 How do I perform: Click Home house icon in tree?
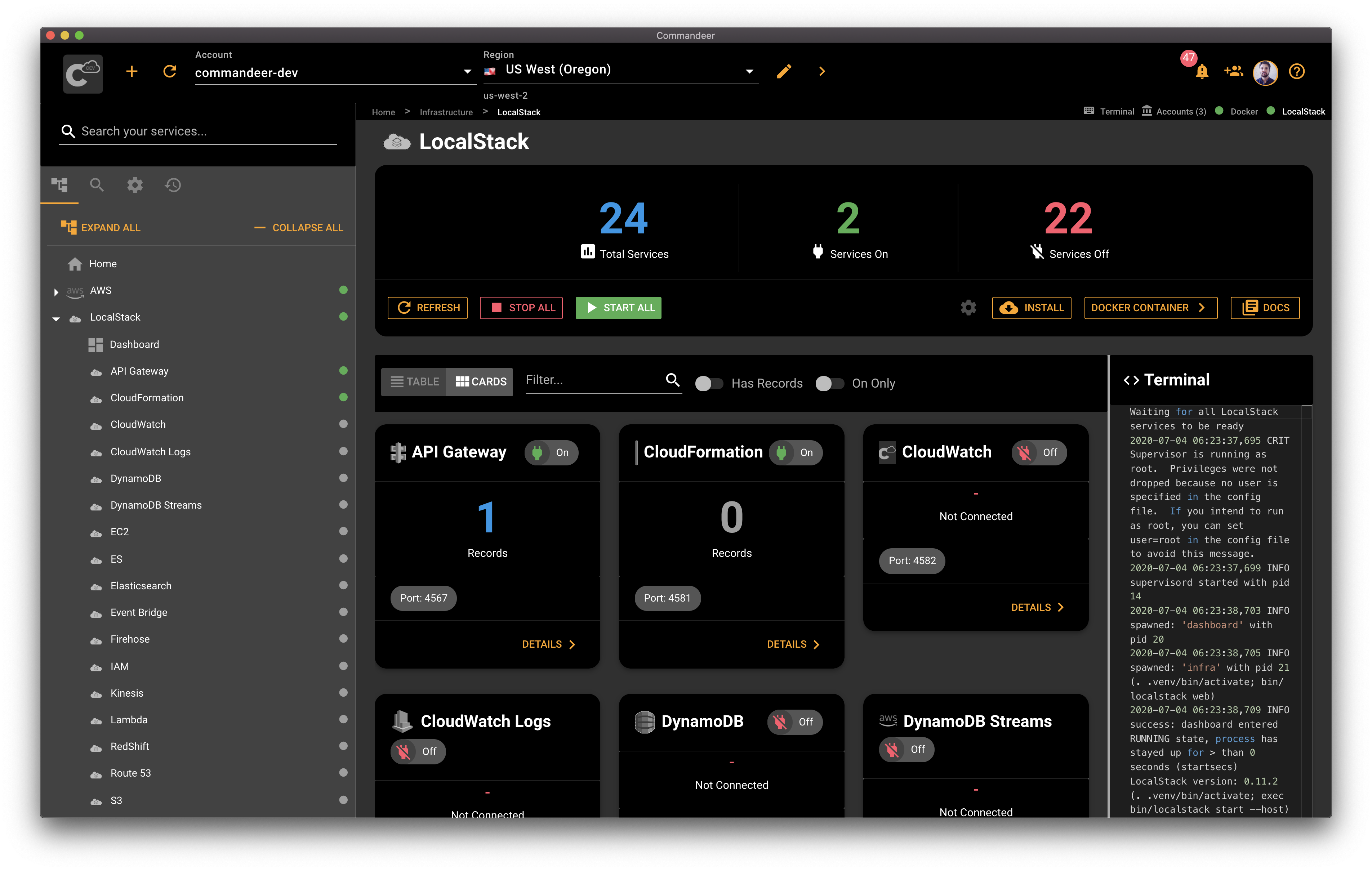click(x=75, y=264)
